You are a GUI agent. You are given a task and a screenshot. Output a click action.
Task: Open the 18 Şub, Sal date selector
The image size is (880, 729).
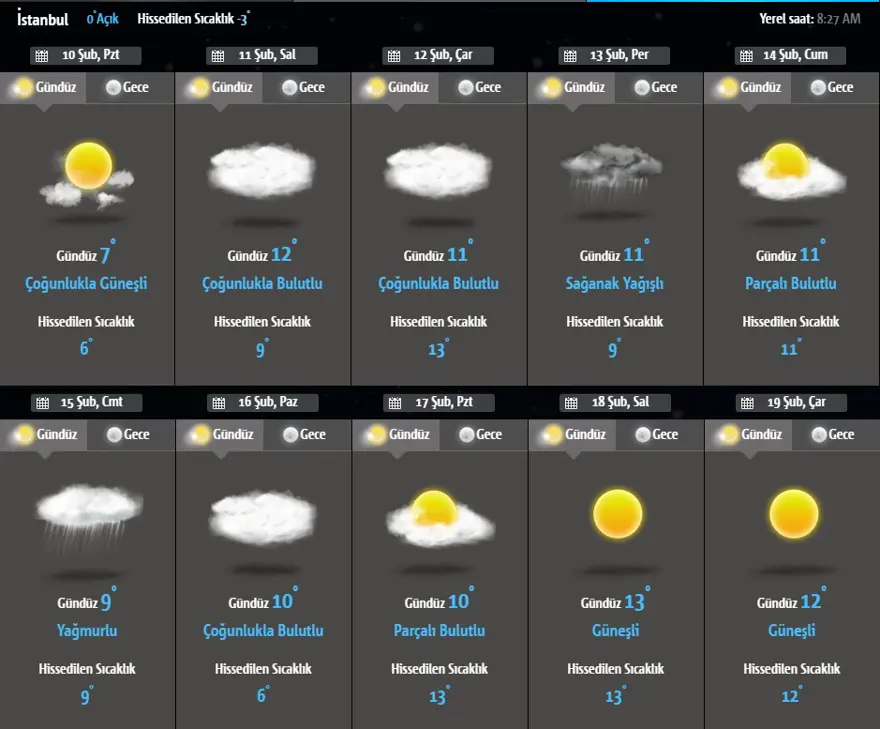pyautogui.click(x=614, y=403)
